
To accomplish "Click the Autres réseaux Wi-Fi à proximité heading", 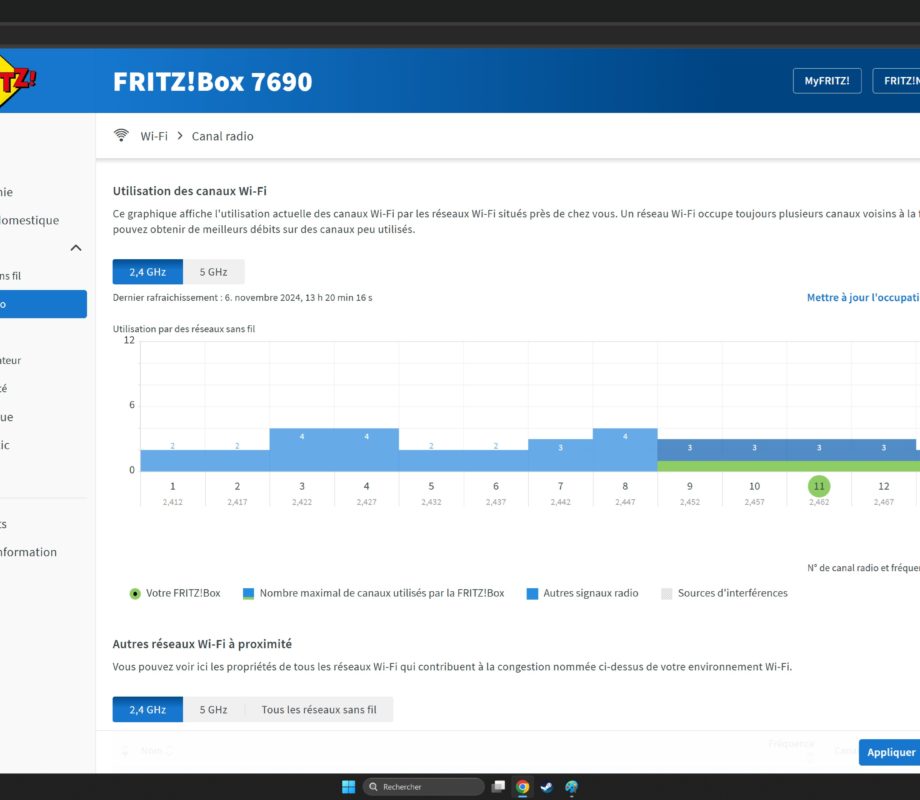I will tap(202, 644).
